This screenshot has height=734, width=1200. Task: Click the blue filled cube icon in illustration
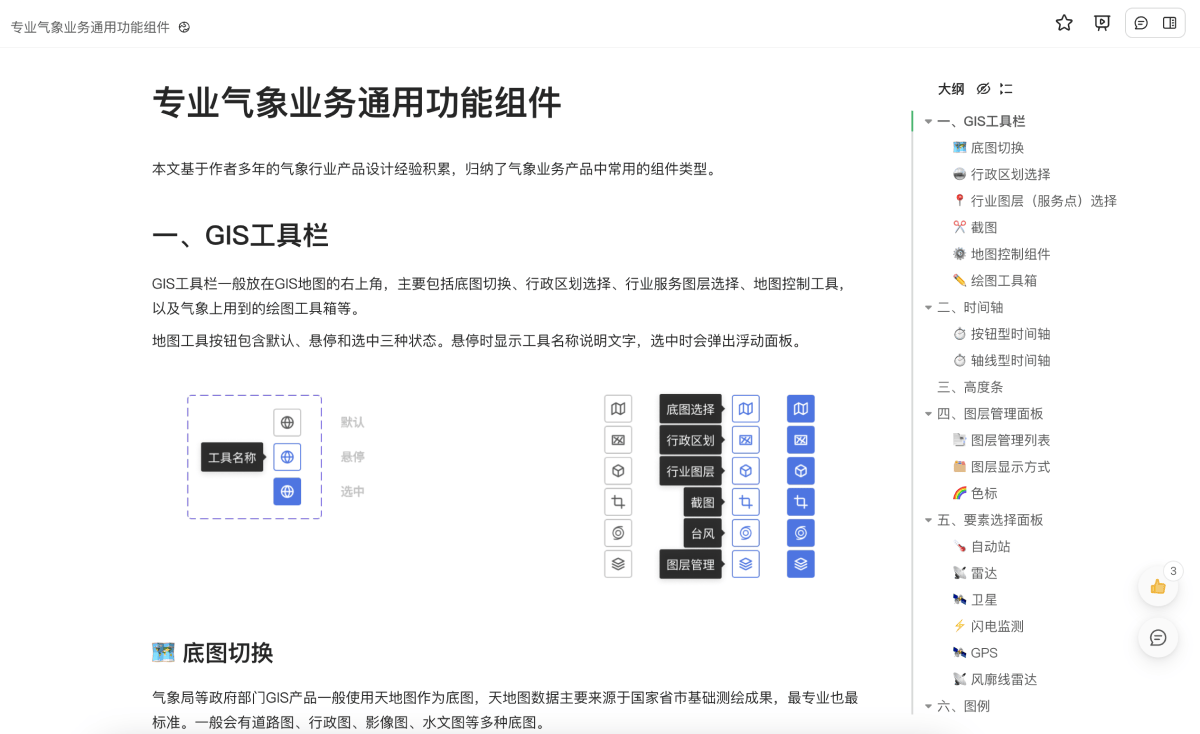pyautogui.click(x=801, y=471)
